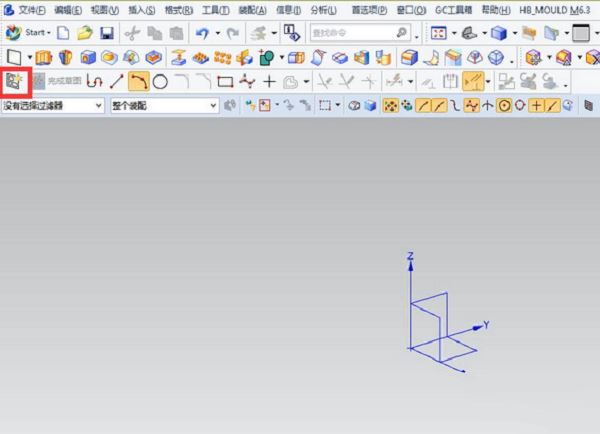Click the Paste icon

[x=176, y=33]
